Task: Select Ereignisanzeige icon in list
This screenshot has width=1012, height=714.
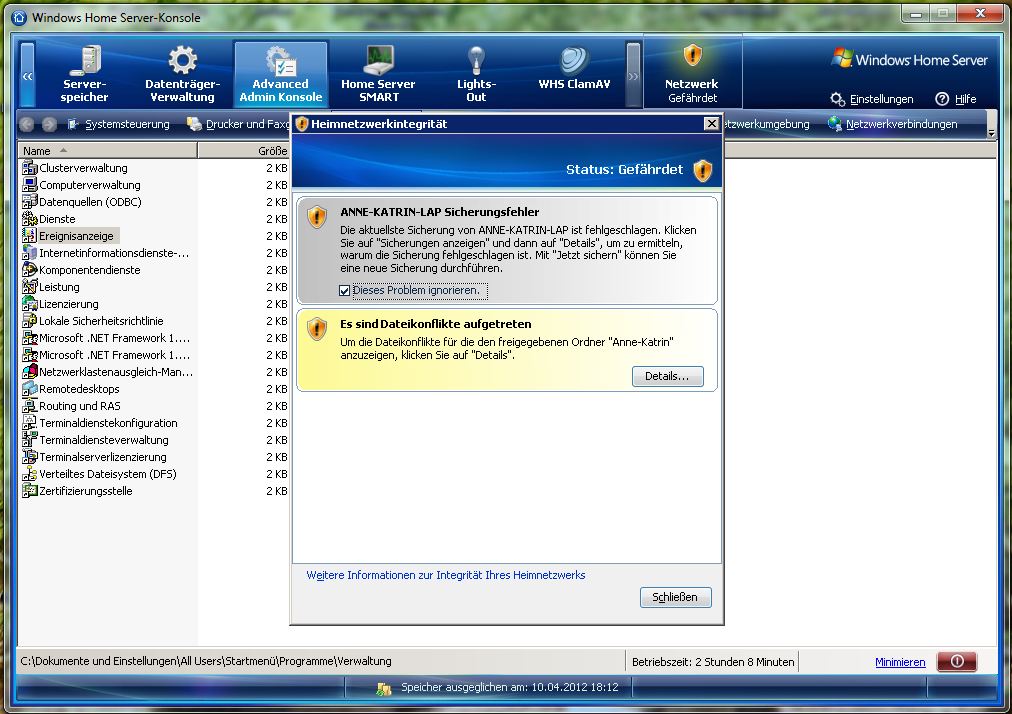Action: 30,236
